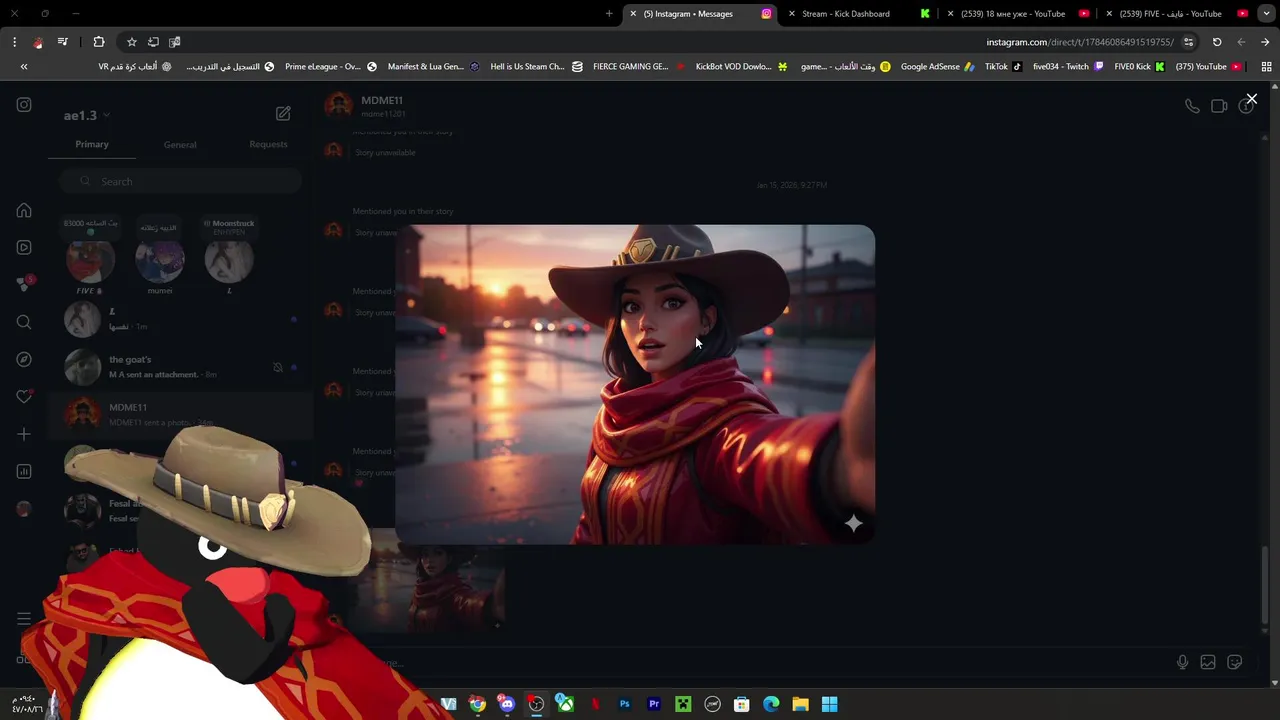
Task: Expand the ae1.3 account switcher
Action: [x=87, y=115]
